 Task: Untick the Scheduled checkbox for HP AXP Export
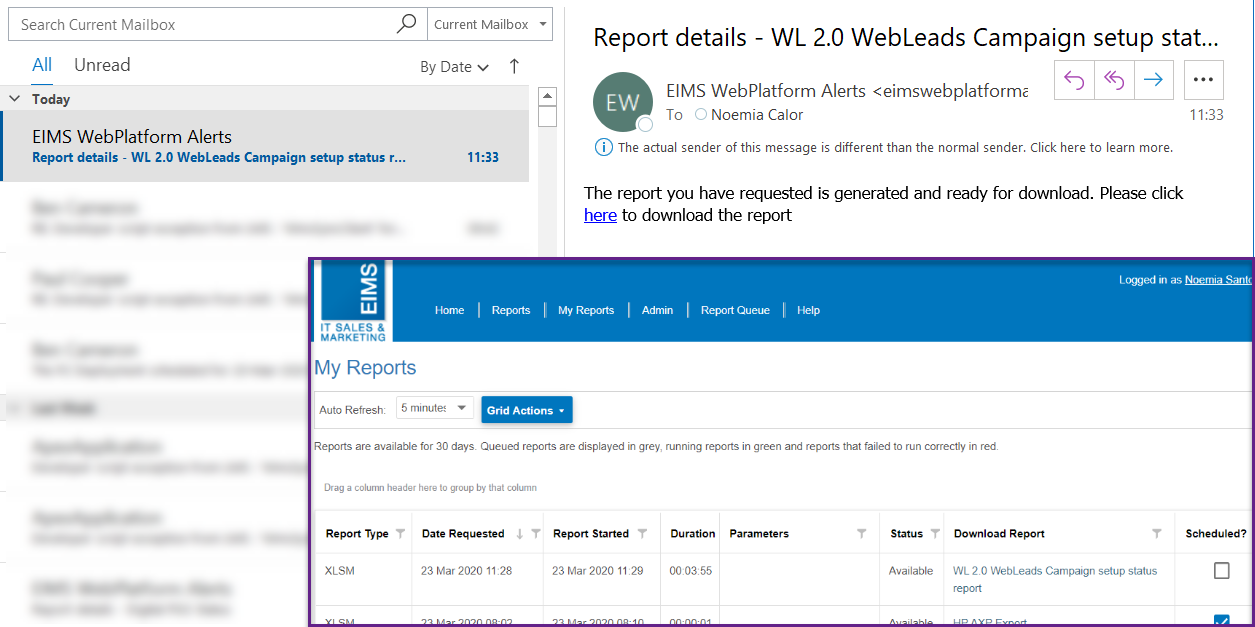click(x=1221, y=620)
